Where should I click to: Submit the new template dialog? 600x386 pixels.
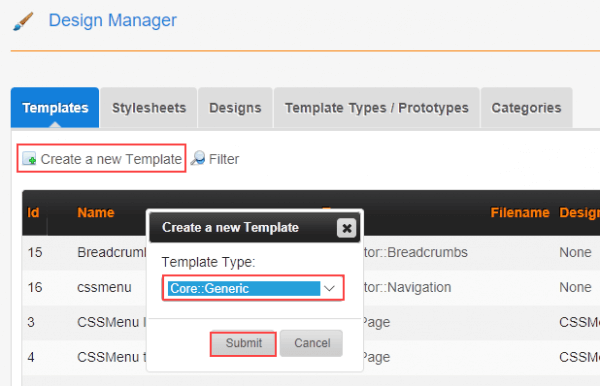243,343
